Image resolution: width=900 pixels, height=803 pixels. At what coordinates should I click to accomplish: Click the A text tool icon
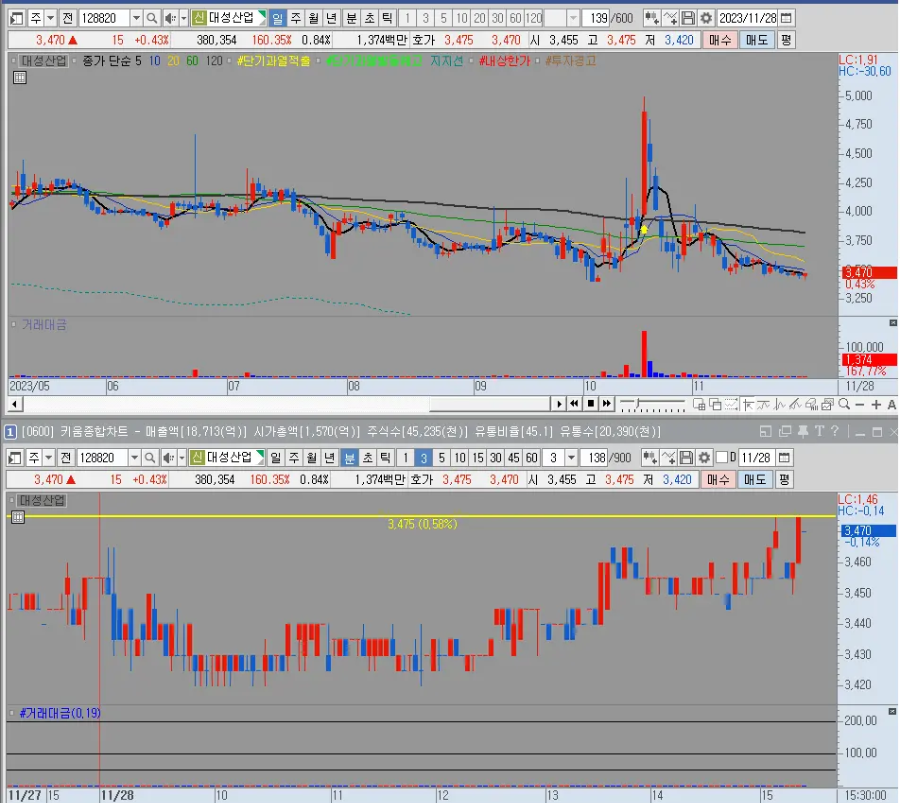[x=891, y=405]
